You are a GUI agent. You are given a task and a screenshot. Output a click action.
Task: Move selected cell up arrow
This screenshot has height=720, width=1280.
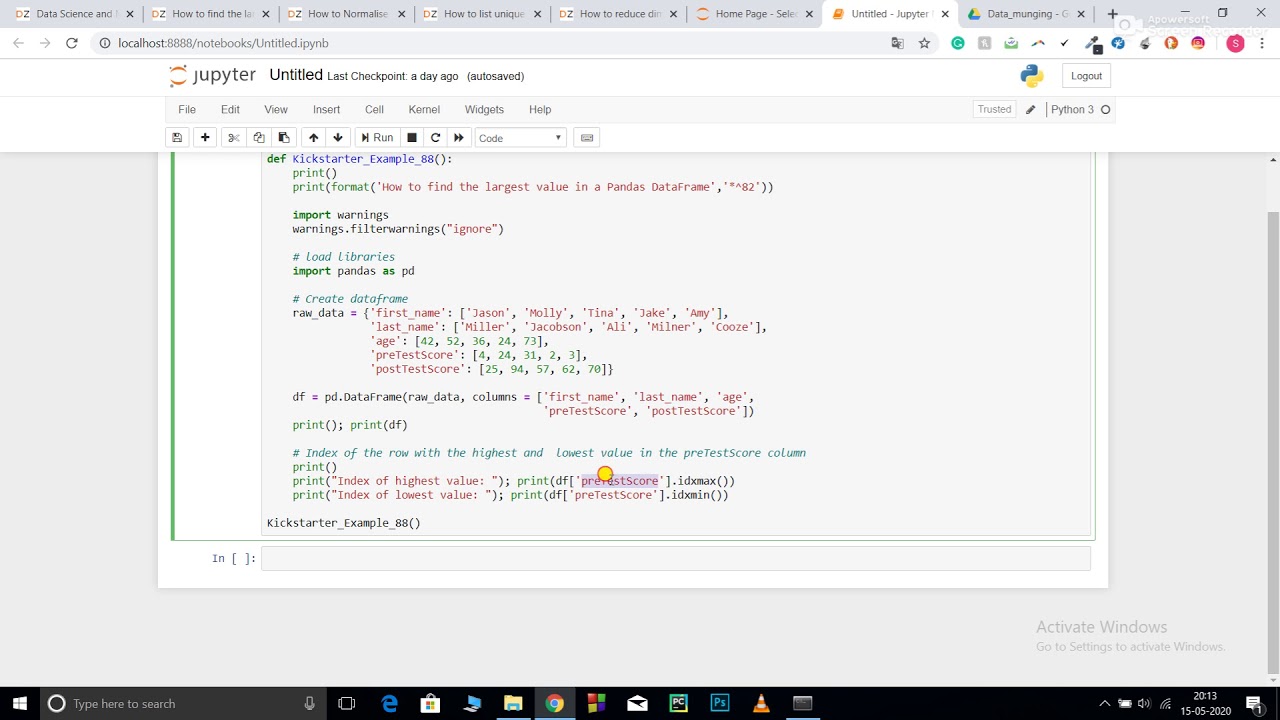(313, 138)
